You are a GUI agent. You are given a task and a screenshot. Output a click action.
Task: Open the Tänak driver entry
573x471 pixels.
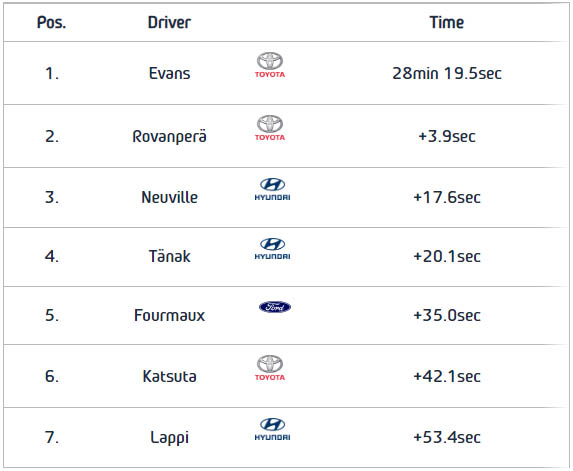point(170,256)
